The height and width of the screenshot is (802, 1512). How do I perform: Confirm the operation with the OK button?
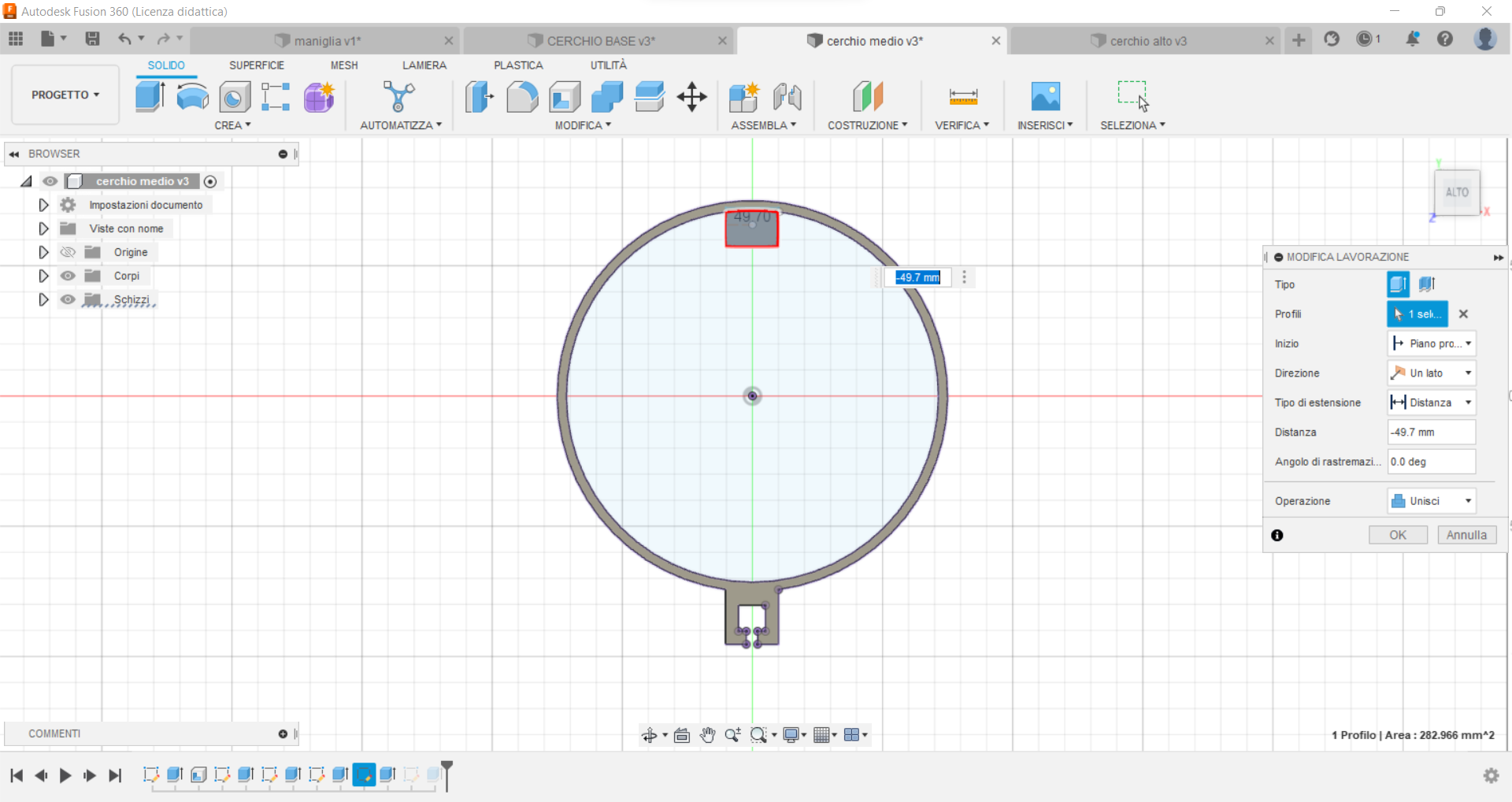point(1398,535)
